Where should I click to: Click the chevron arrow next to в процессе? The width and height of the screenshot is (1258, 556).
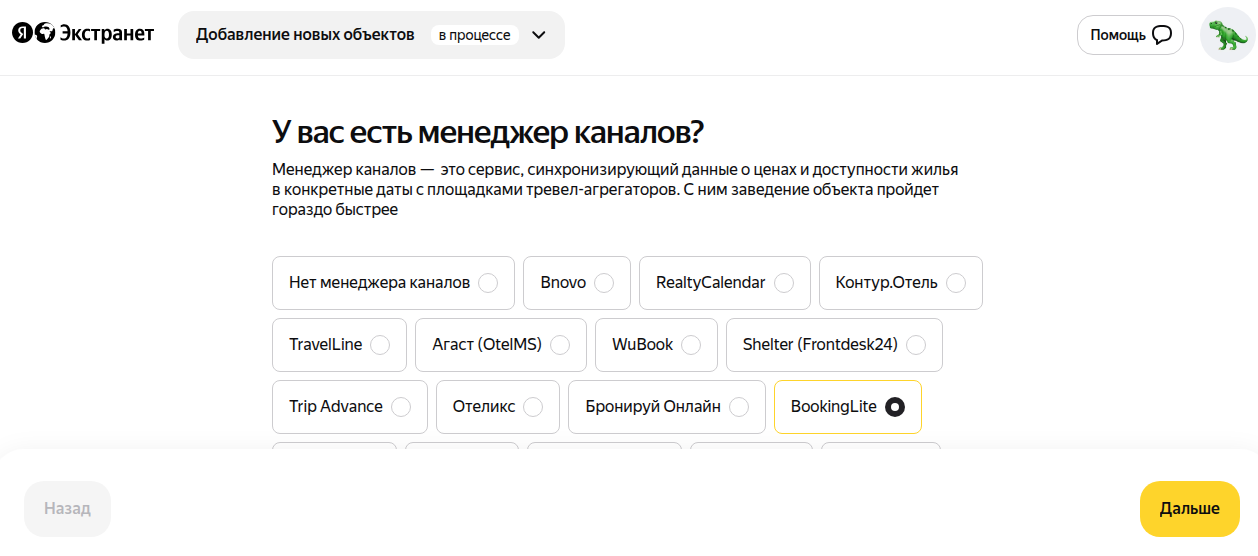click(539, 35)
